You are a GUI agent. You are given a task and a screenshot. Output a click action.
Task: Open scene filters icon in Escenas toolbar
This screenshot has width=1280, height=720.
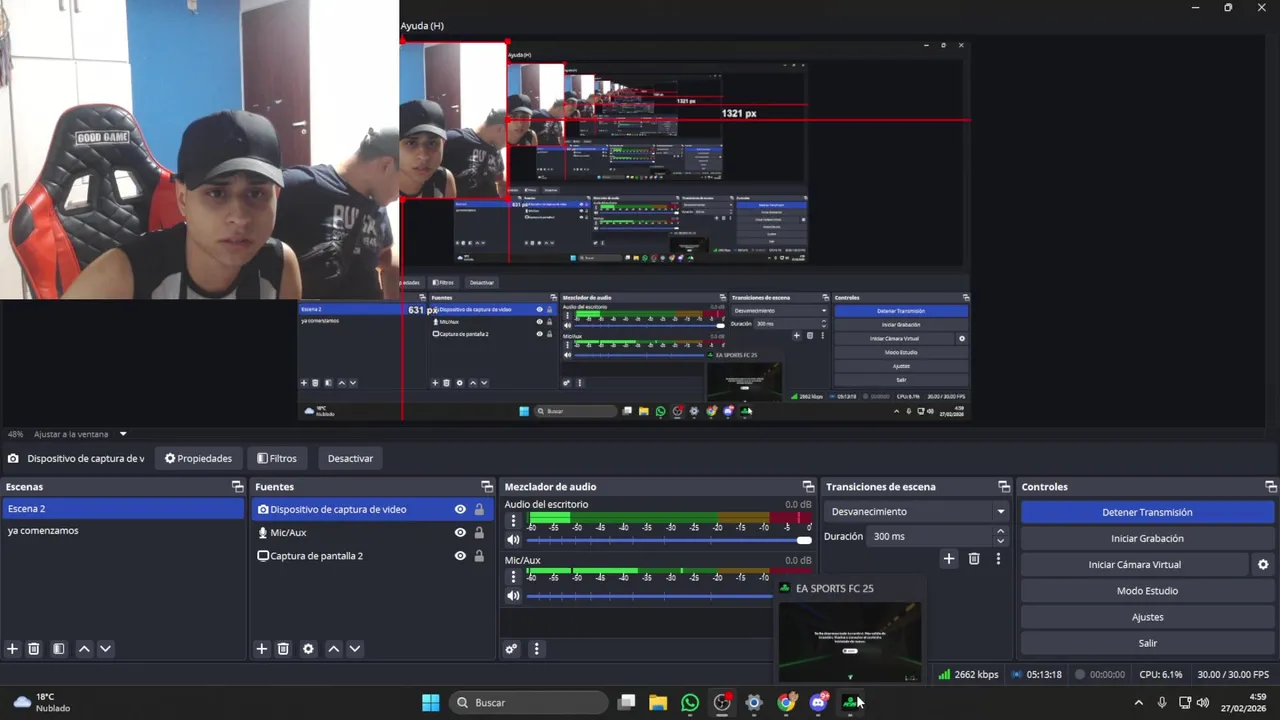coord(58,649)
